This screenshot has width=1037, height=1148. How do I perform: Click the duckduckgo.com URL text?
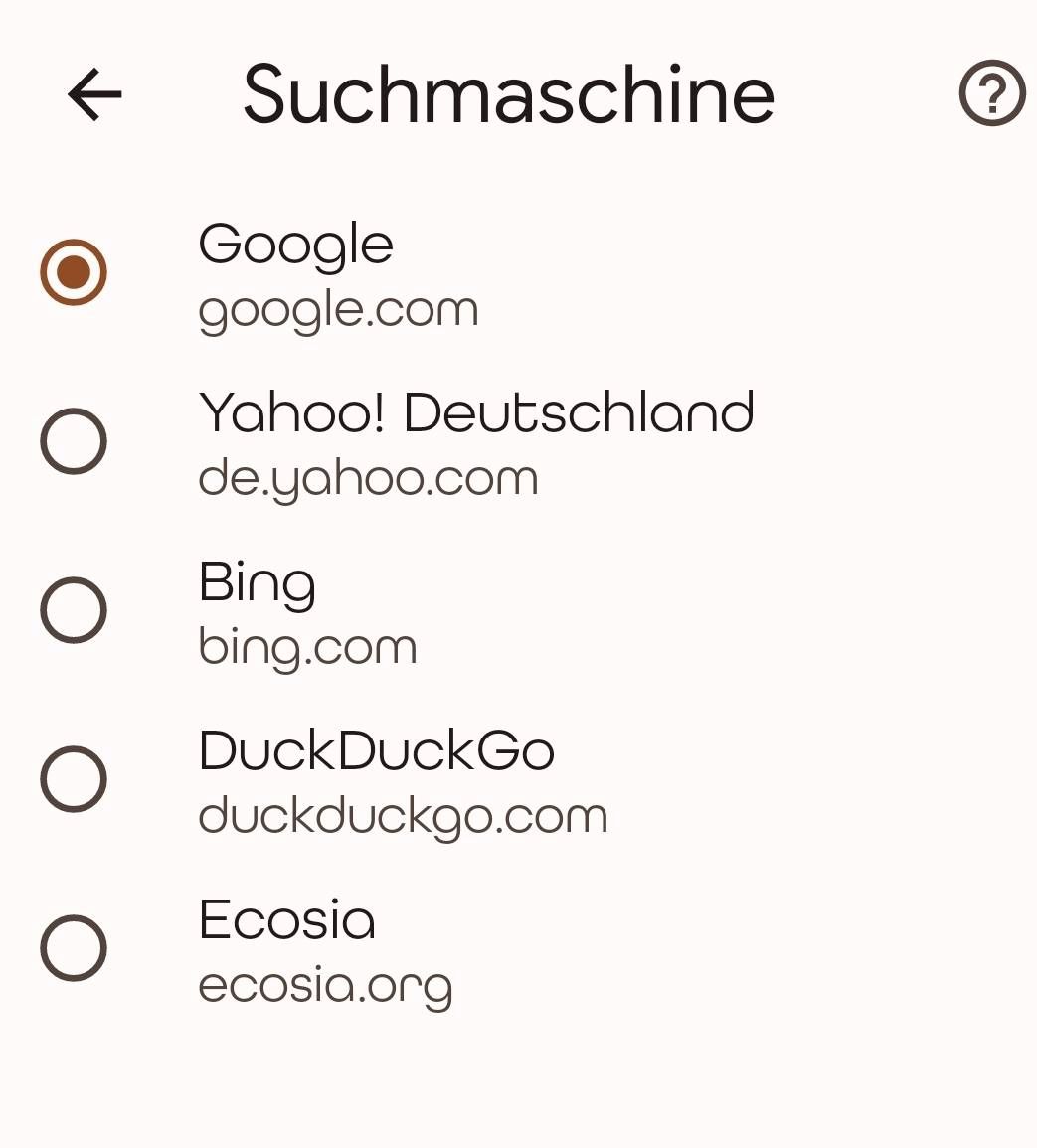(403, 818)
